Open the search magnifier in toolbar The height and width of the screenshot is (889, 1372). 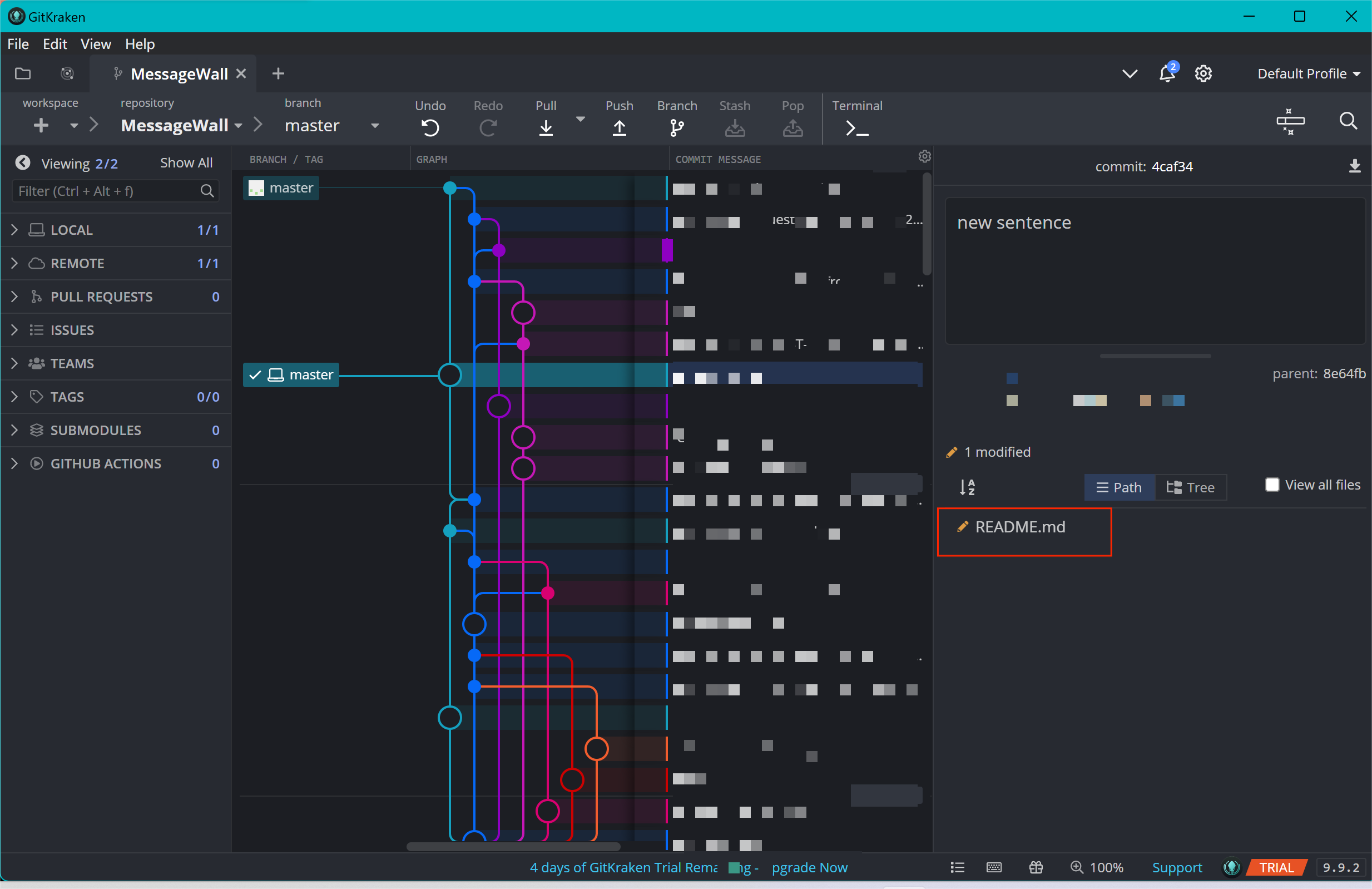(x=1348, y=121)
